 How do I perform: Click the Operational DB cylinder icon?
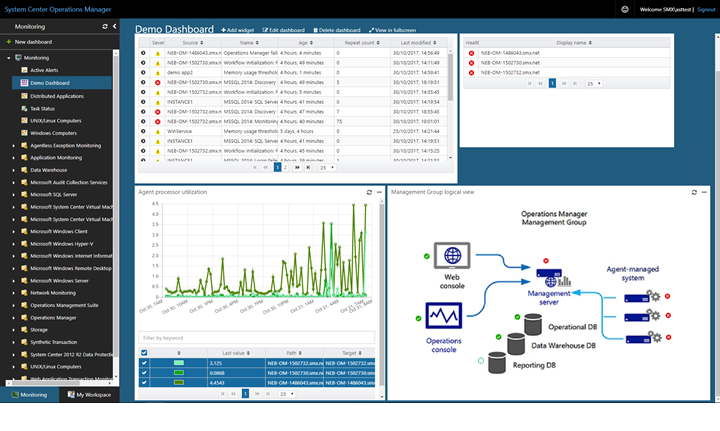[533, 325]
